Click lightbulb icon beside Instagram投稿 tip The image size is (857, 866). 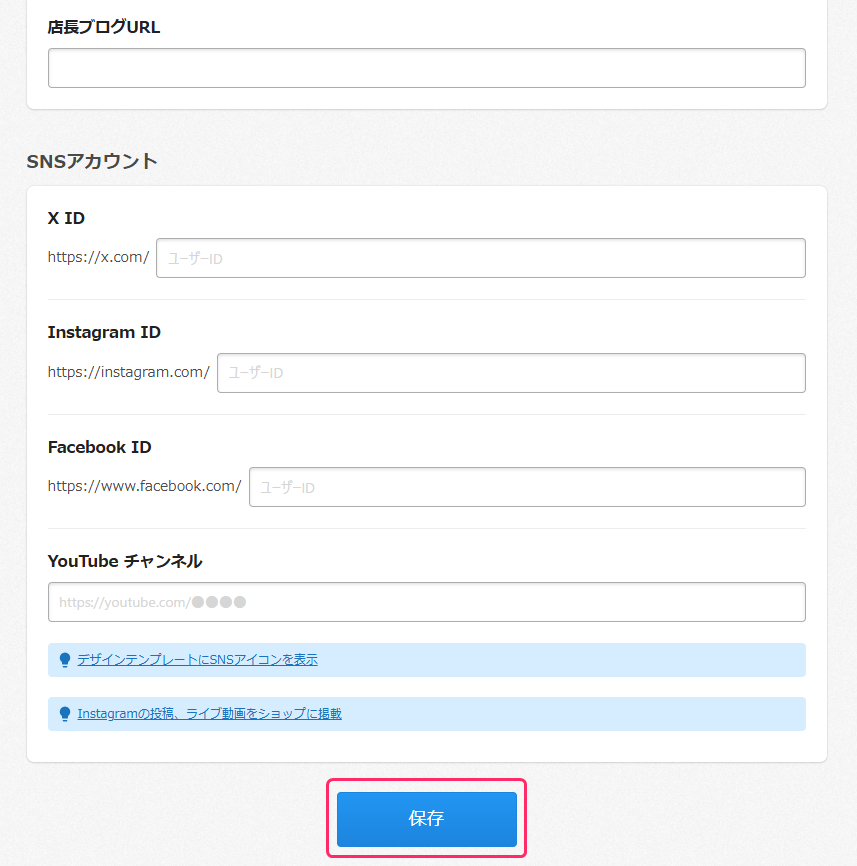65,714
